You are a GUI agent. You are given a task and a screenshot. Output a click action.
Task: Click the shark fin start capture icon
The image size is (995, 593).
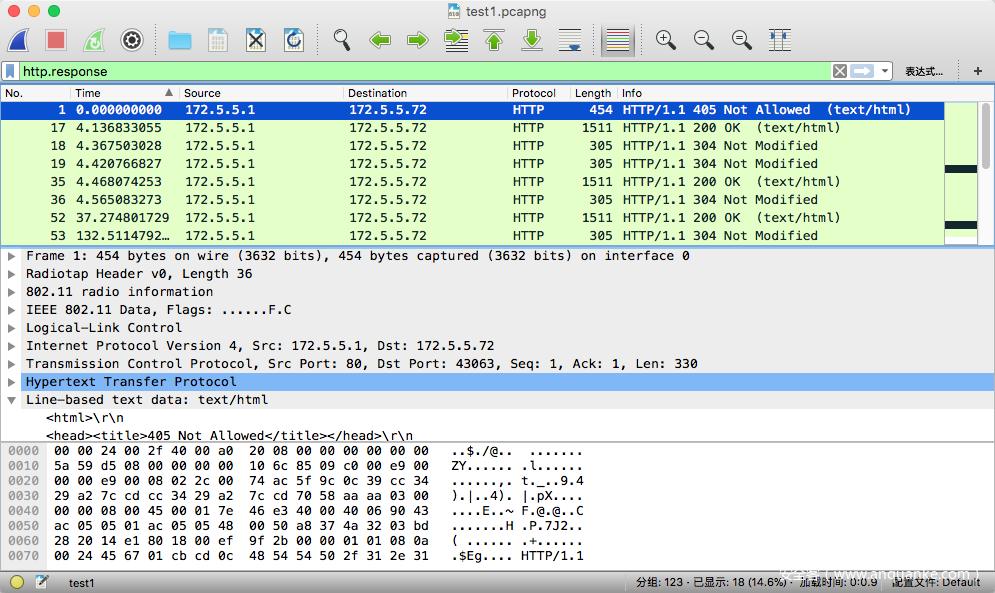(20, 40)
